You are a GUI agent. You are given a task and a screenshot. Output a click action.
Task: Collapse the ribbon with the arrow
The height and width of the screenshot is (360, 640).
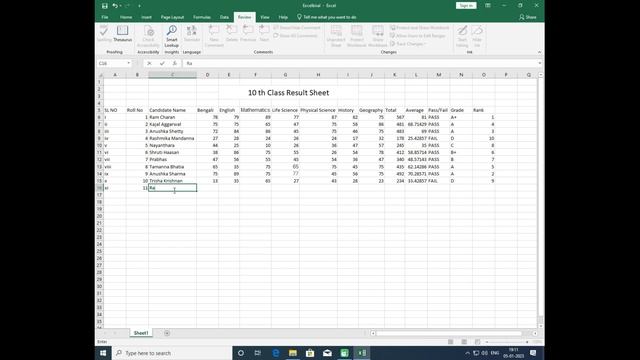coord(539,52)
